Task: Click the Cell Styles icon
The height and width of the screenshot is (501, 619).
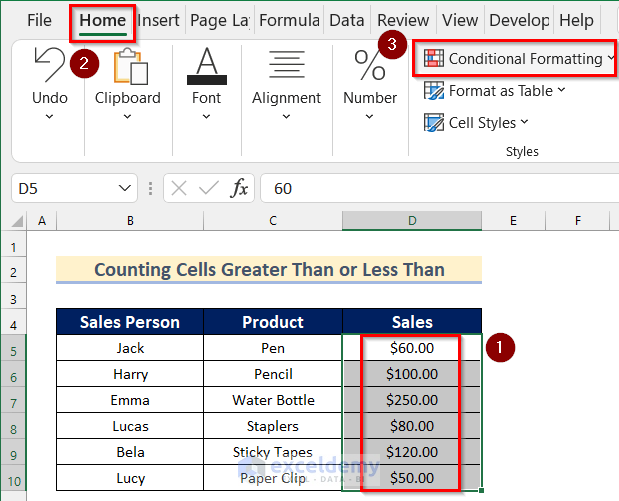Action: (434, 123)
